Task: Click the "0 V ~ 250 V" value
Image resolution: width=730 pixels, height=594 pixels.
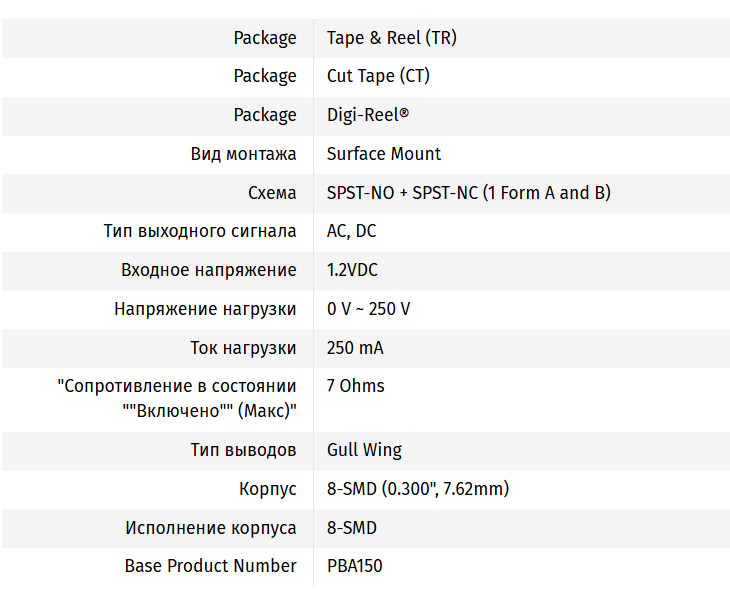Action: pyautogui.click(x=368, y=309)
